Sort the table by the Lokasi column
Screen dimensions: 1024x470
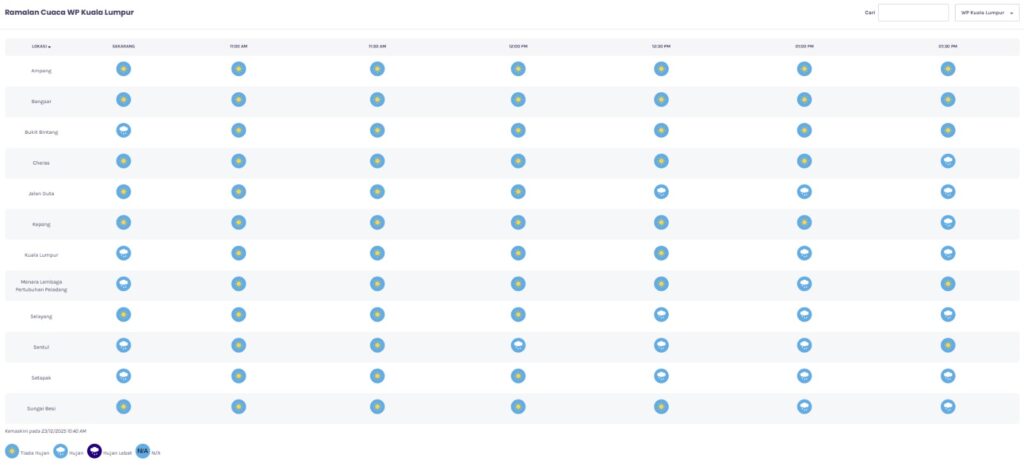pos(41,46)
